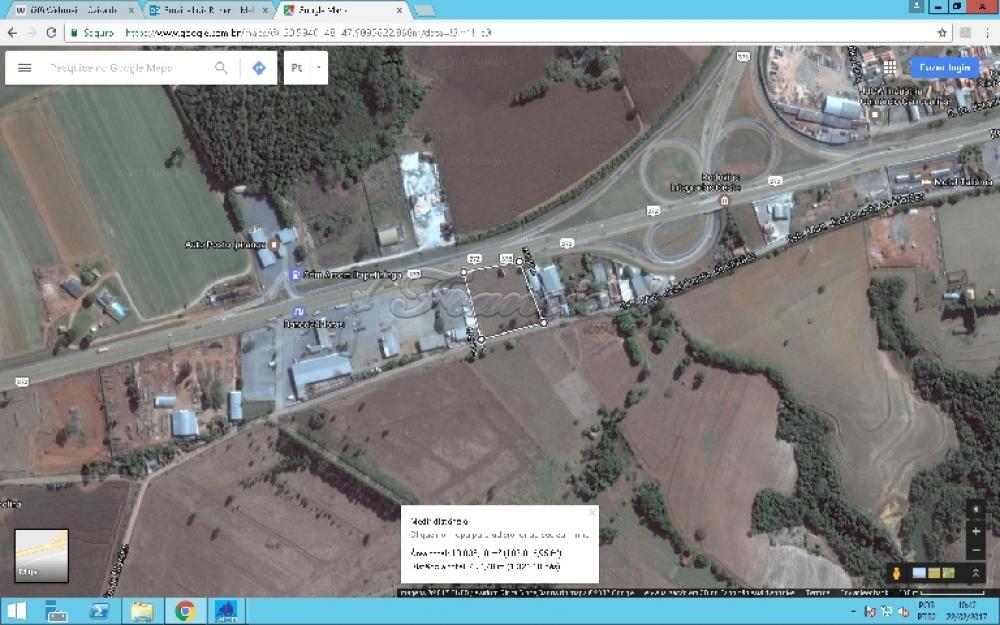Bookmark this page with the star icon
The image size is (1000, 625).
click(942, 32)
